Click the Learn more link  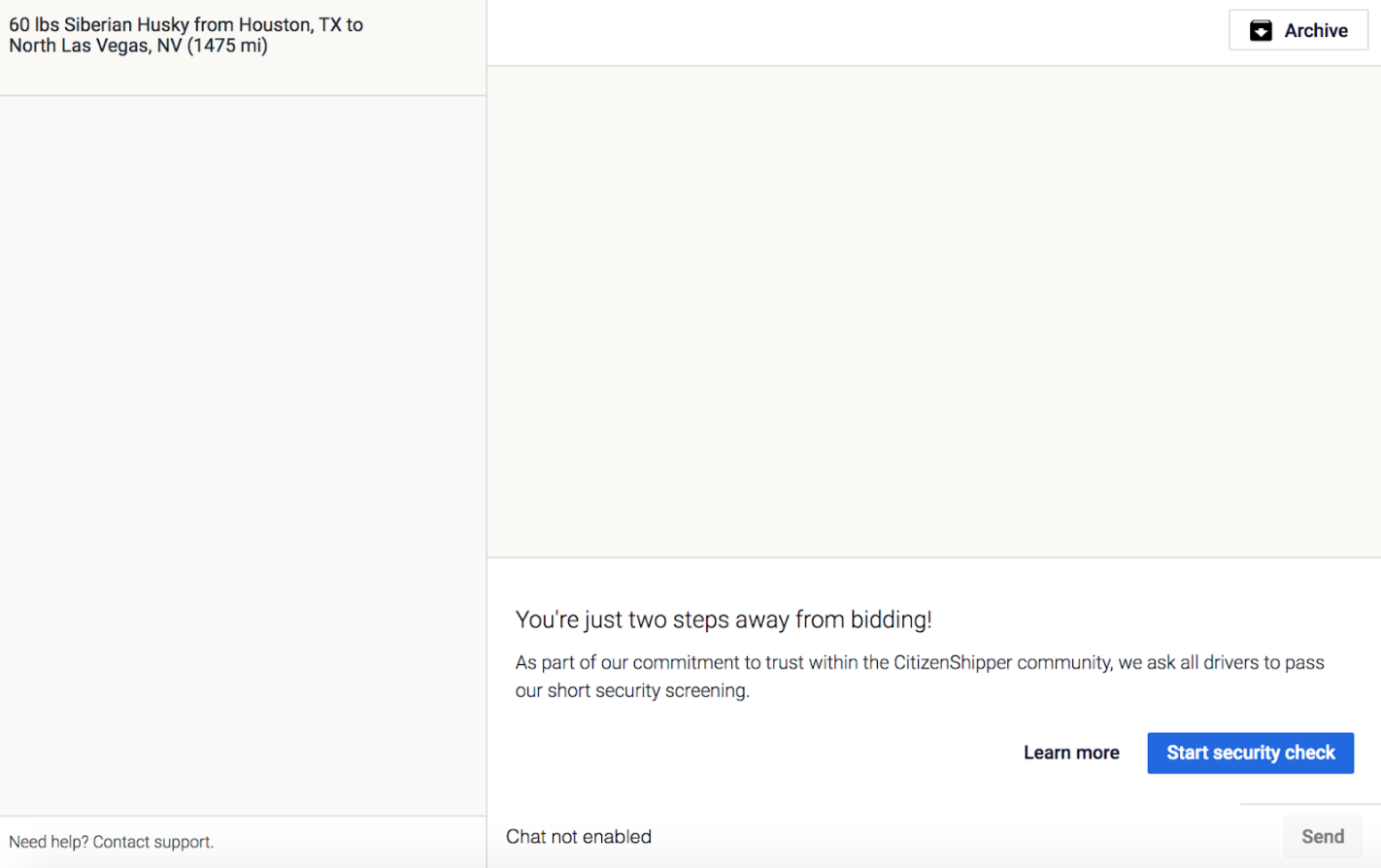(1070, 752)
